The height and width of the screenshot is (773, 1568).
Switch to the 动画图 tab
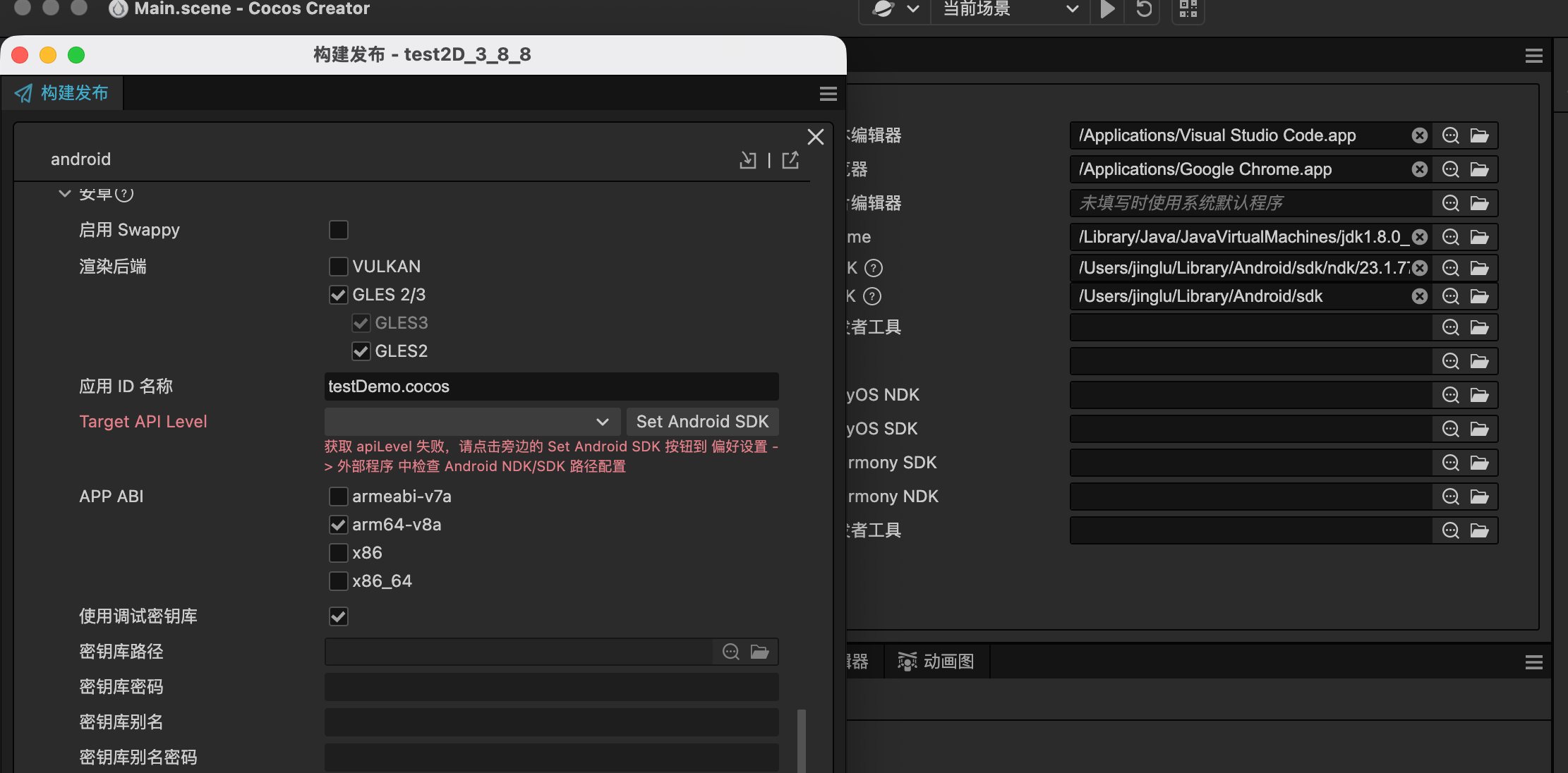click(936, 662)
